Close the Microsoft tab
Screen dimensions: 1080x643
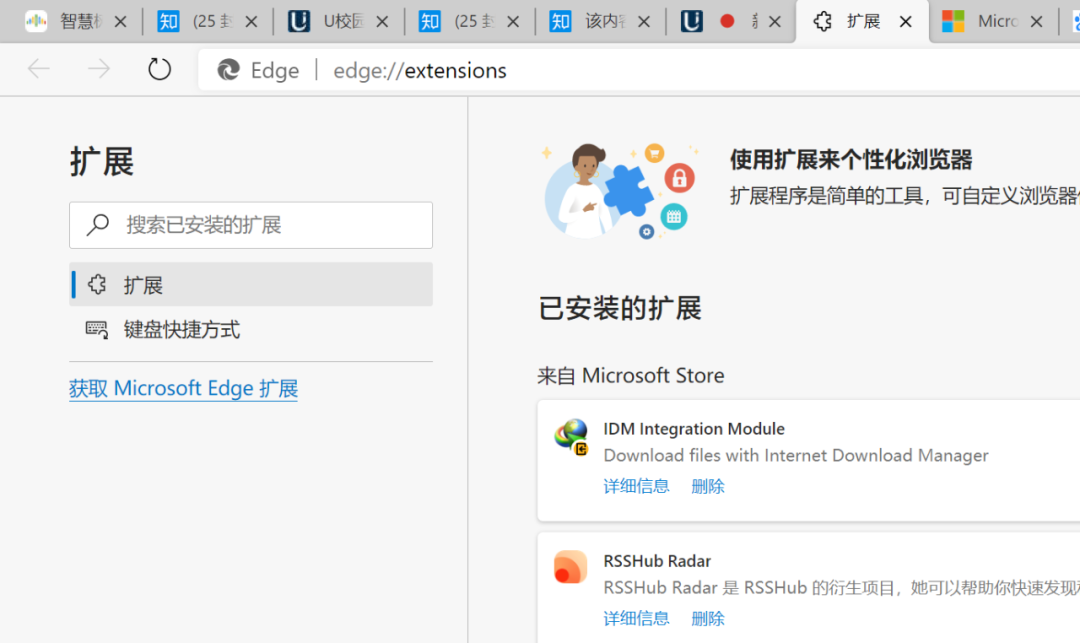(1037, 22)
